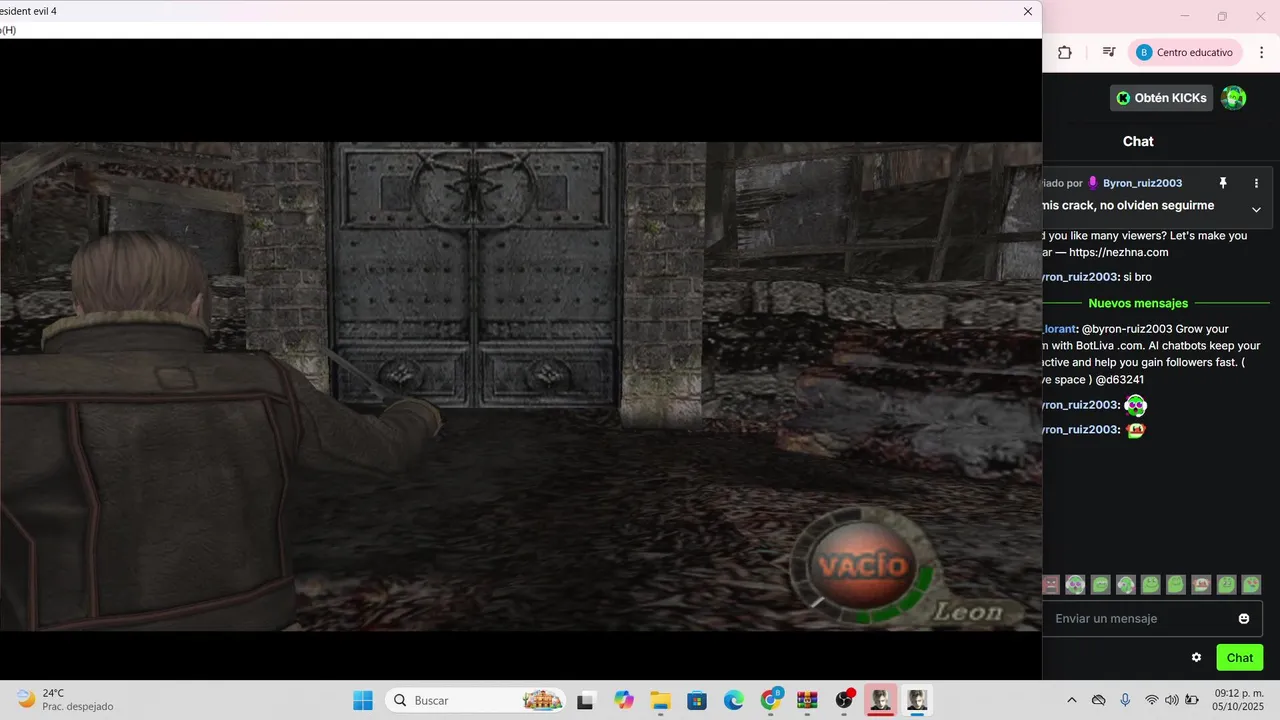This screenshot has width=1280, height=720.
Task: Select the red angry face quick emote
Action: point(1050,584)
